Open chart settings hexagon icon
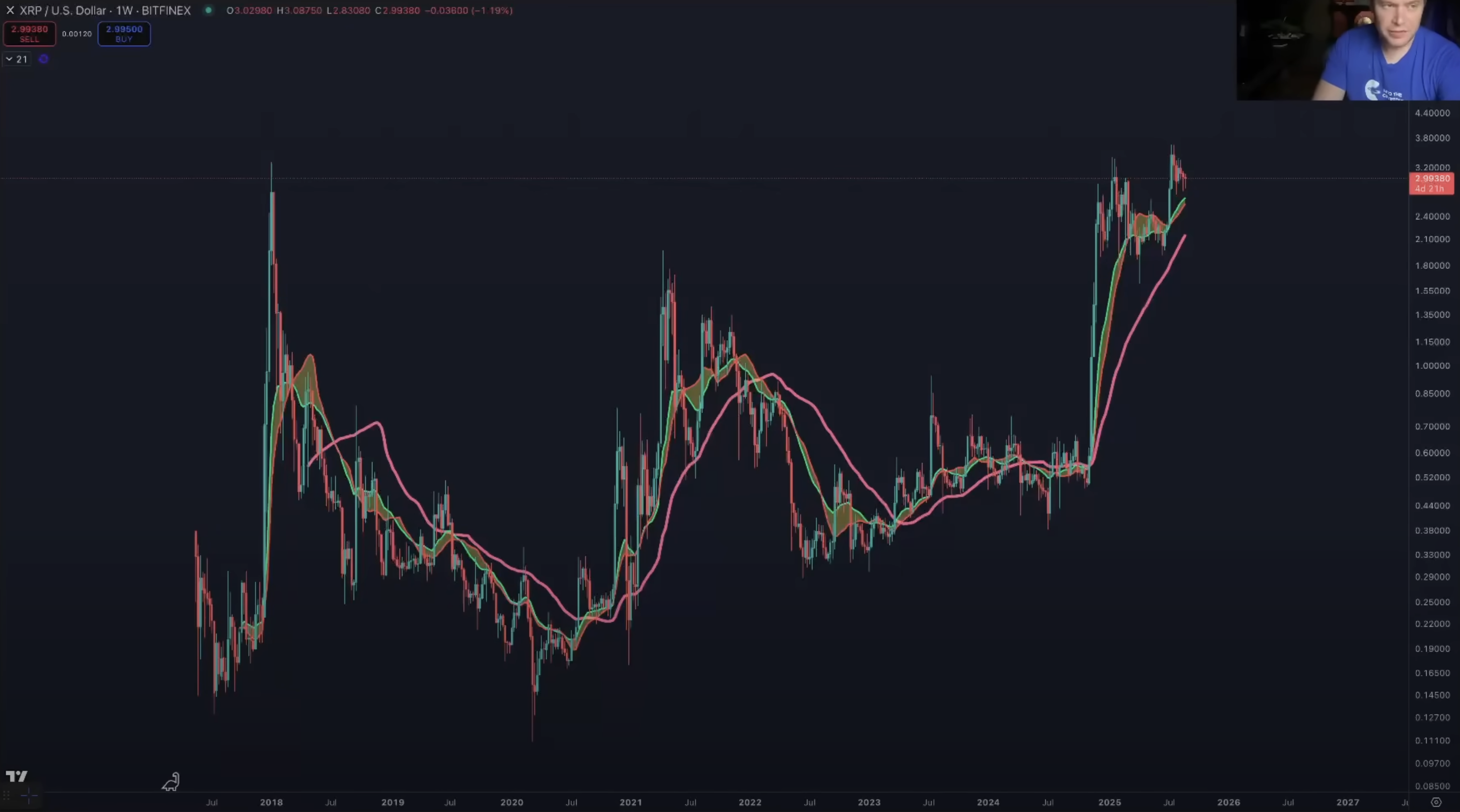 [1436, 802]
